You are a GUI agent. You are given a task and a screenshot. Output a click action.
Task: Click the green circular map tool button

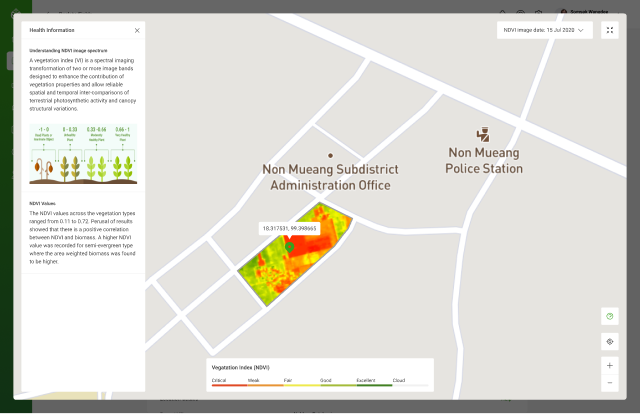tap(610, 316)
